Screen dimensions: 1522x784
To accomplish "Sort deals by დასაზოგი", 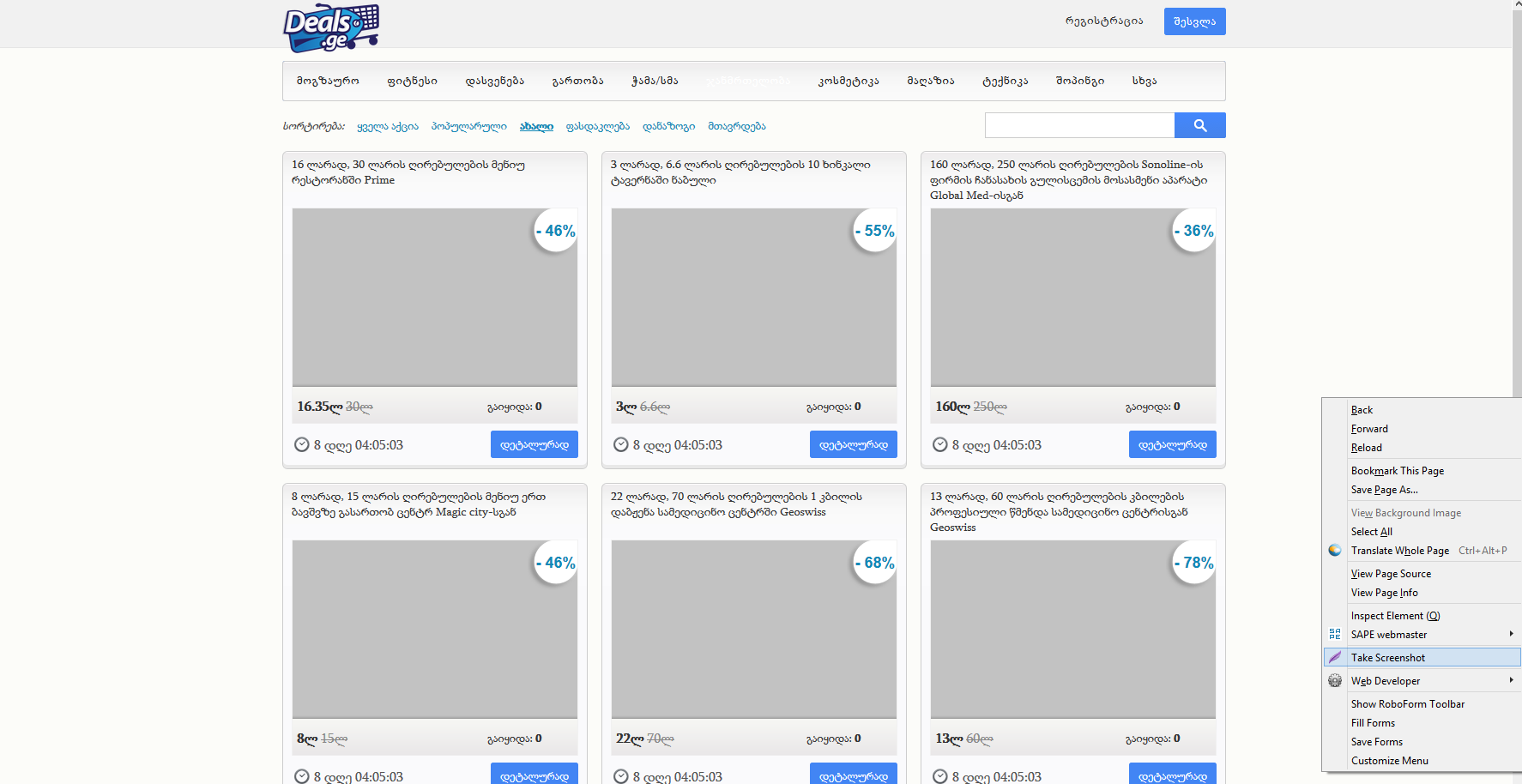I will tap(669, 126).
